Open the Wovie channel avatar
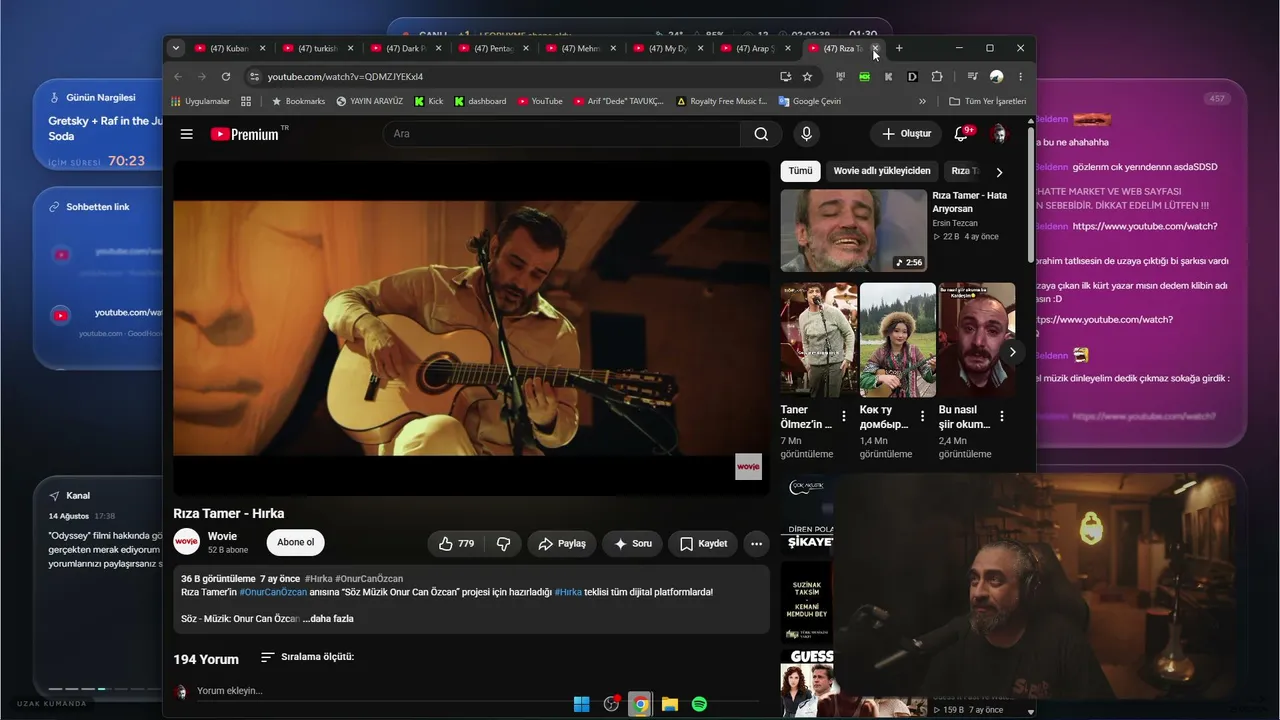This screenshot has height=720, width=1280. [186, 542]
